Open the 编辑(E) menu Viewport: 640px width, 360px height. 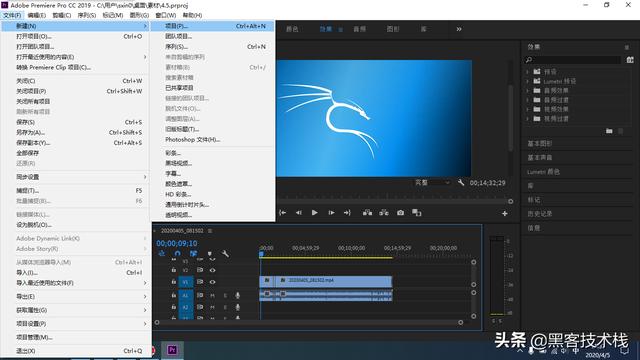click(x=37, y=15)
